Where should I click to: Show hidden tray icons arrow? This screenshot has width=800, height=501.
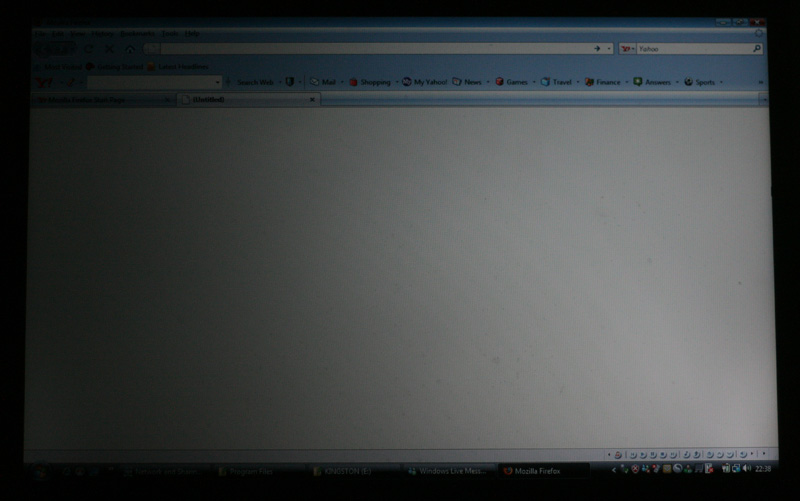point(614,470)
